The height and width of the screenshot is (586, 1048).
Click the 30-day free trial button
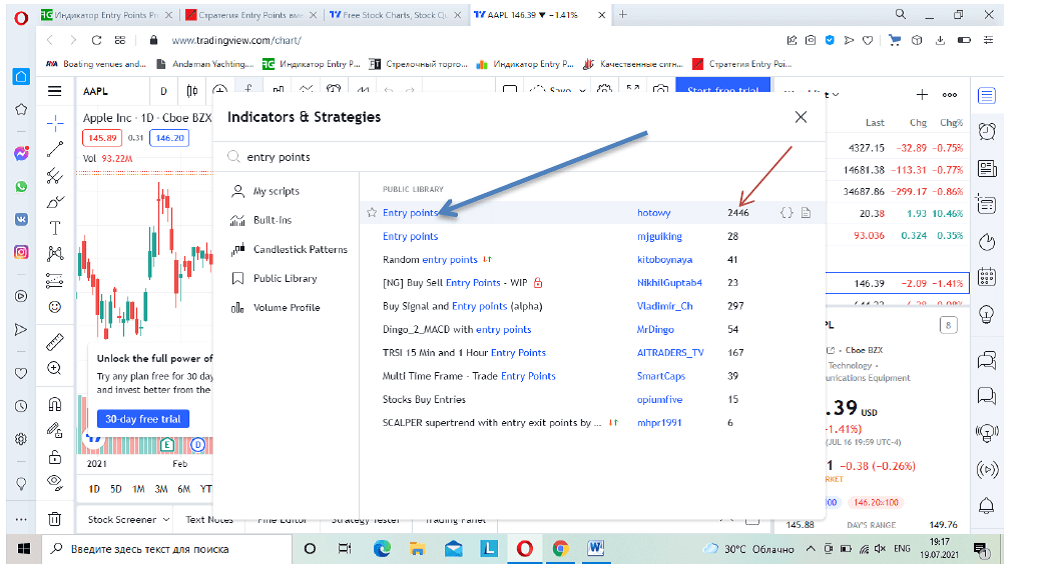point(142,419)
